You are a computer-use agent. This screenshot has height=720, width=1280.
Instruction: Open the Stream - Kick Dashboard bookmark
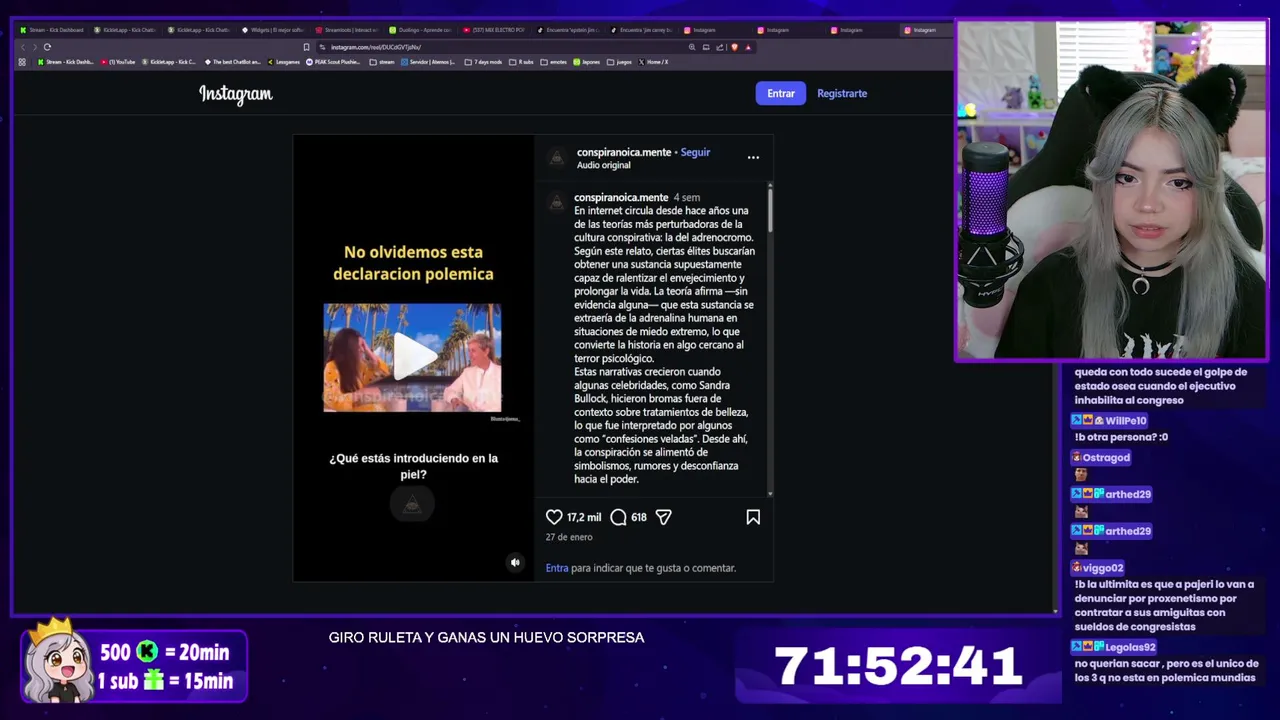[66, 62]
